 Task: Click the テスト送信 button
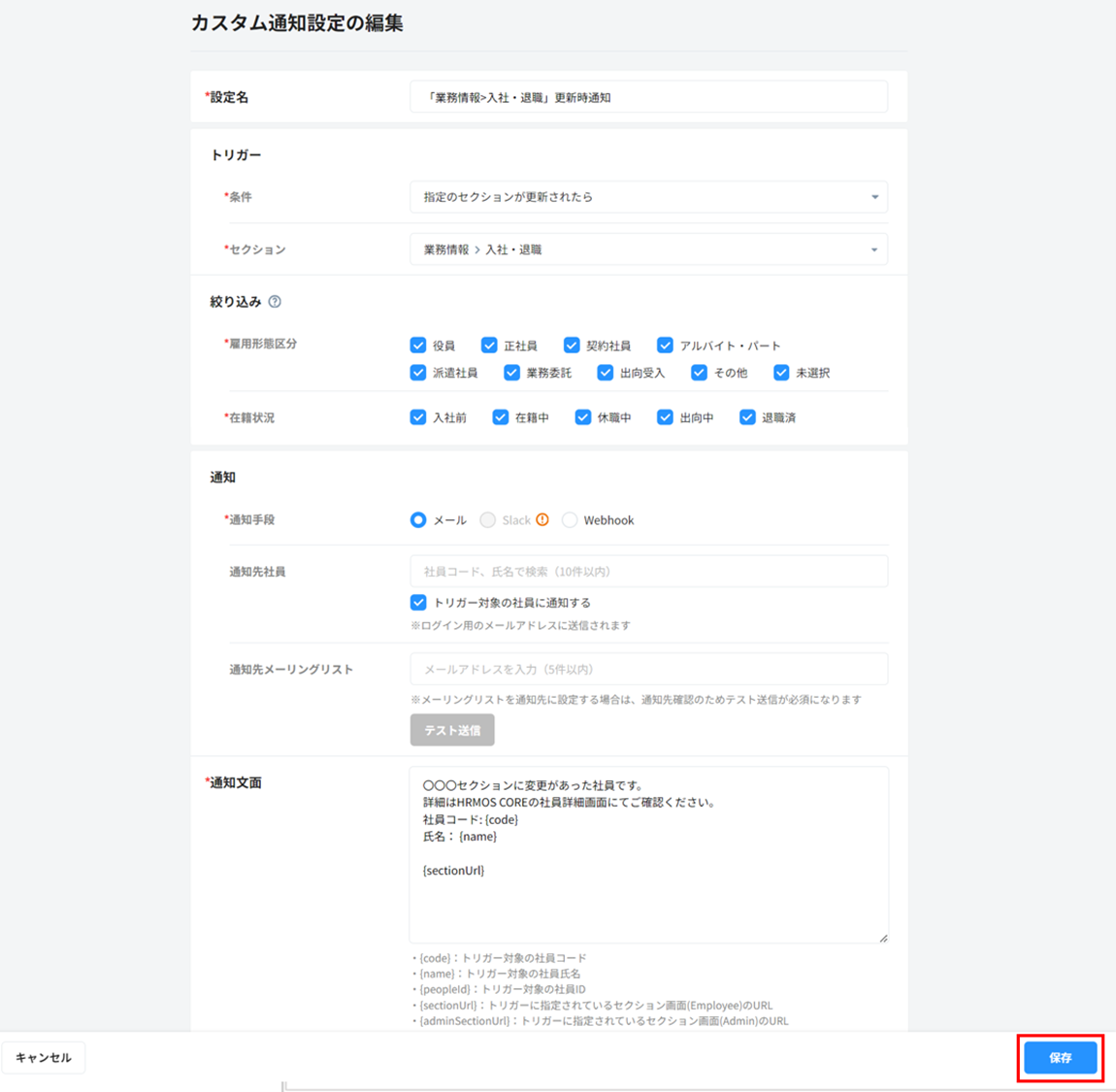(452, 730)
